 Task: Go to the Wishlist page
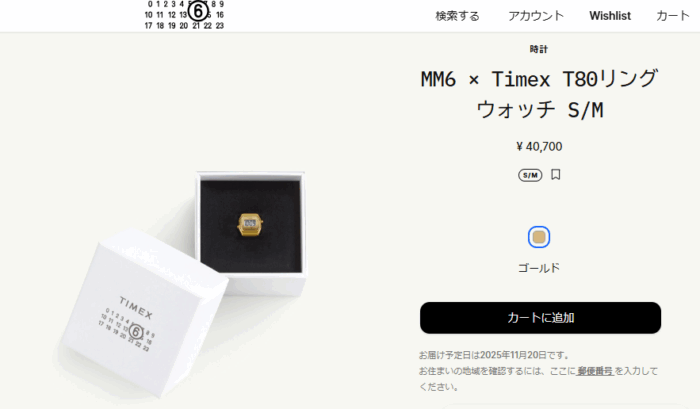(610, 16)
